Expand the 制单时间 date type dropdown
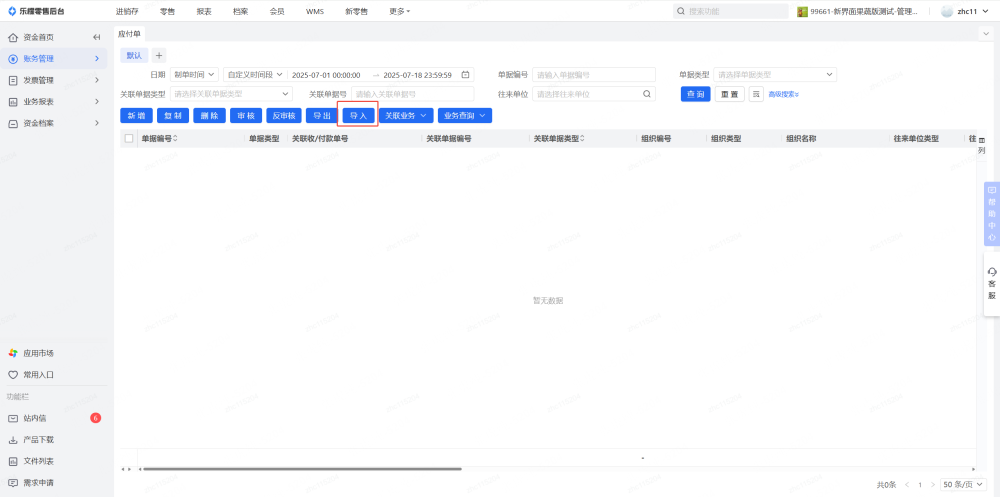The width and height of the screenshot is (1000, 497). point(194,75)
